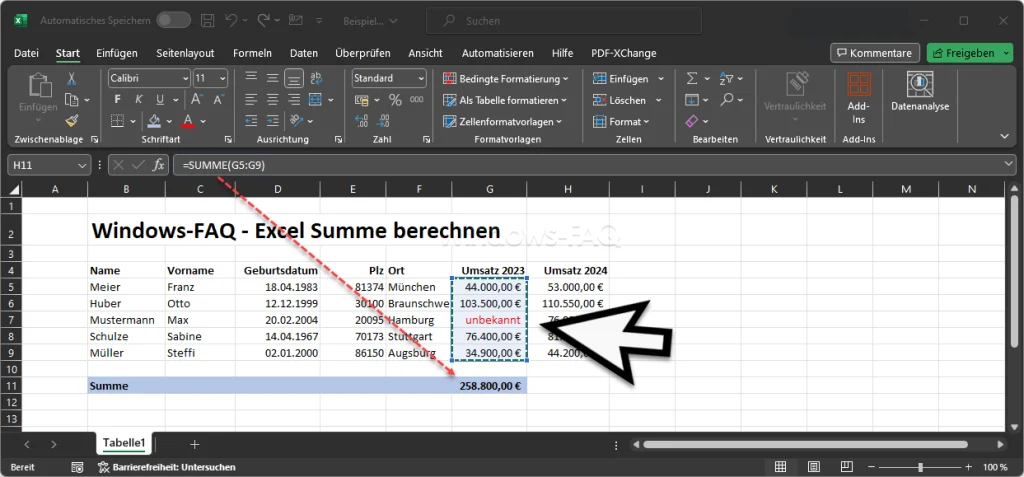Click the align right icon
1024x477 pixels.
tap(294, 100)
